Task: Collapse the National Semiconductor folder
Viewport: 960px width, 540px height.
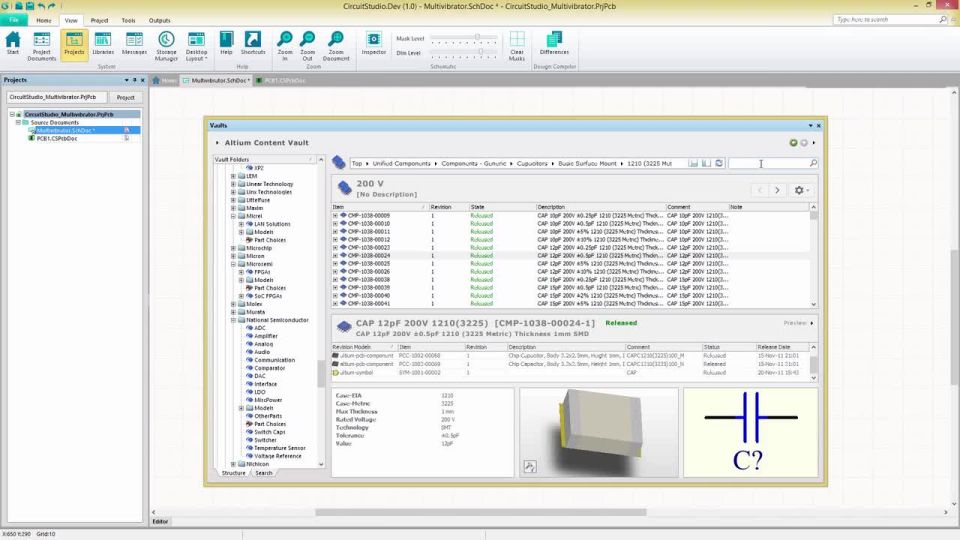Action: [233, 320]
